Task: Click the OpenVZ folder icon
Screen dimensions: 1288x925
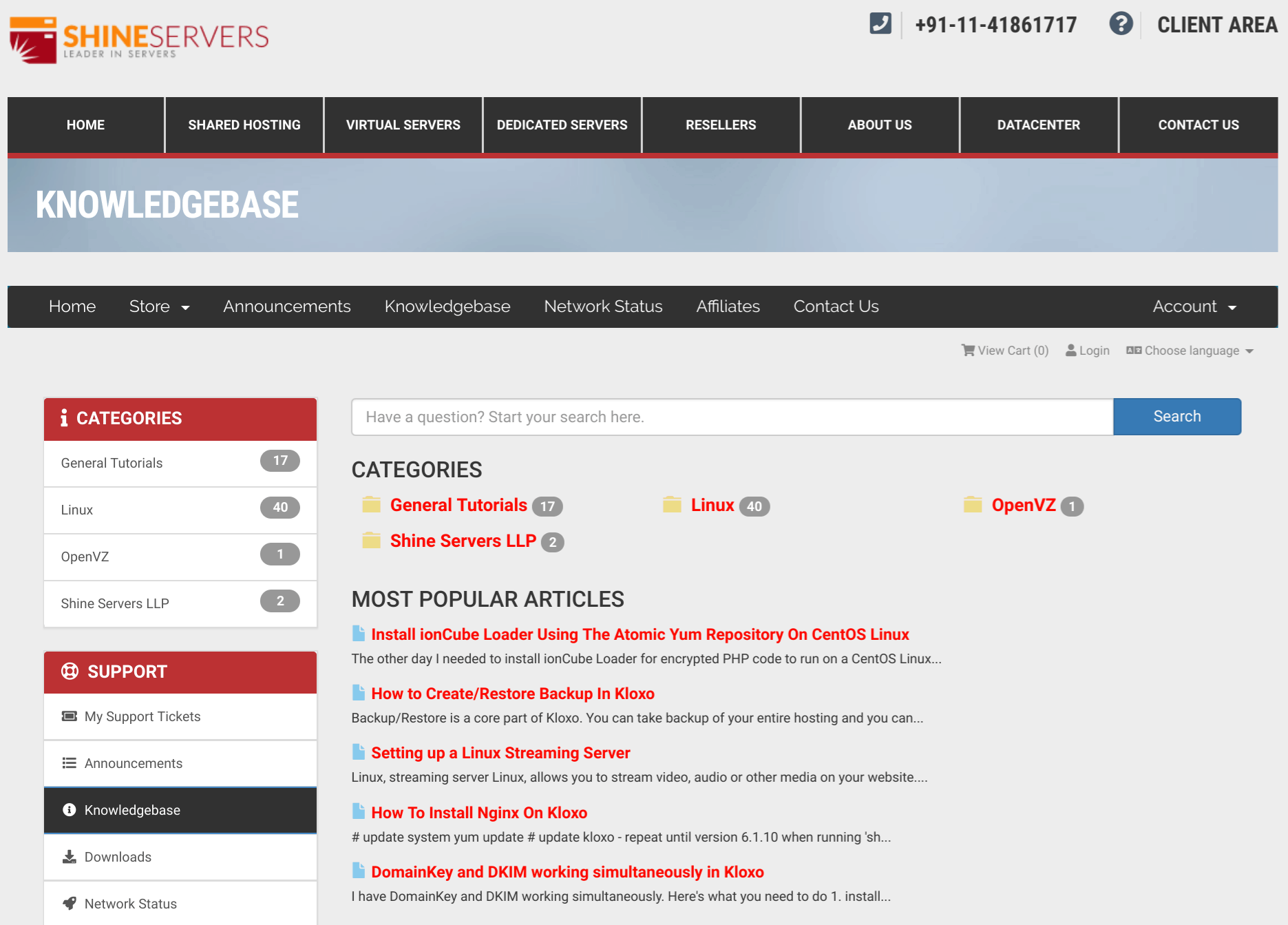Action: 973,505
